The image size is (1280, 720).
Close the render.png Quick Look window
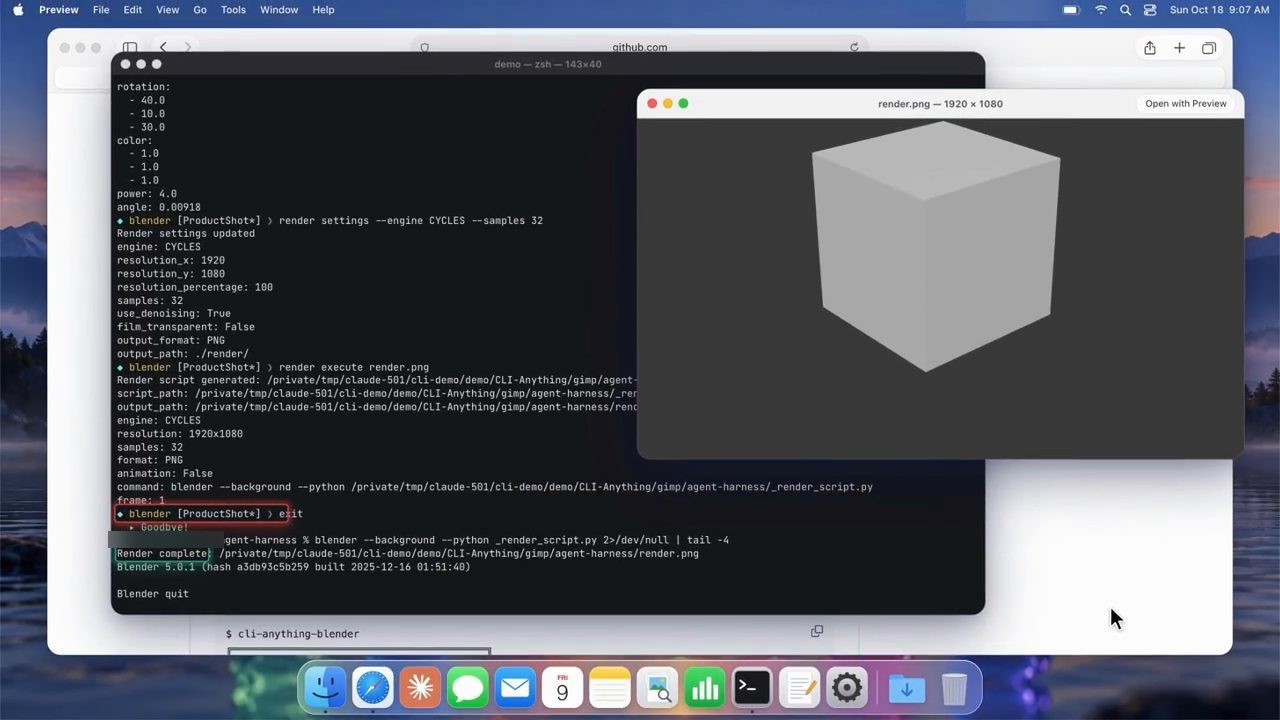pyautogui.click(x=652, y=104)
